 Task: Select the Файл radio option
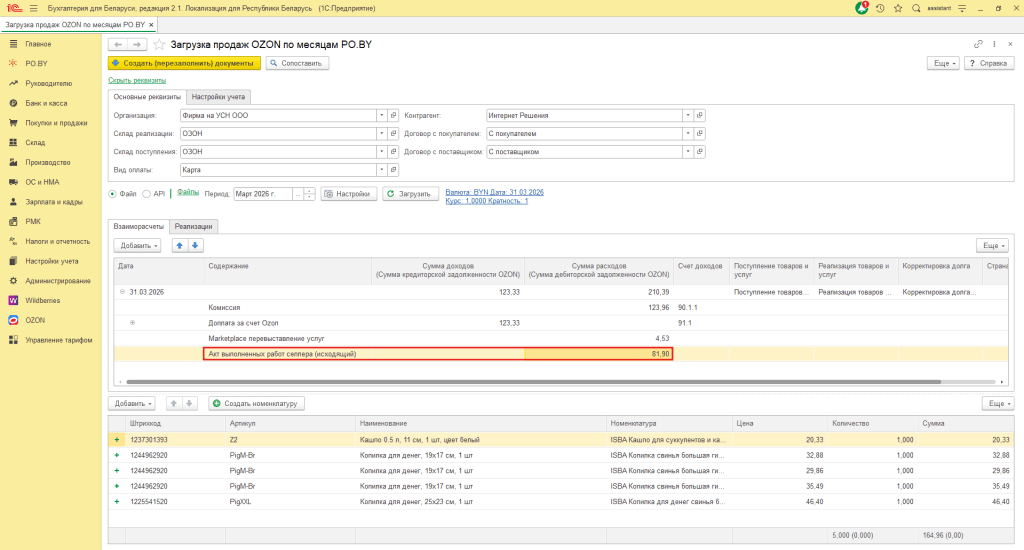112,194
